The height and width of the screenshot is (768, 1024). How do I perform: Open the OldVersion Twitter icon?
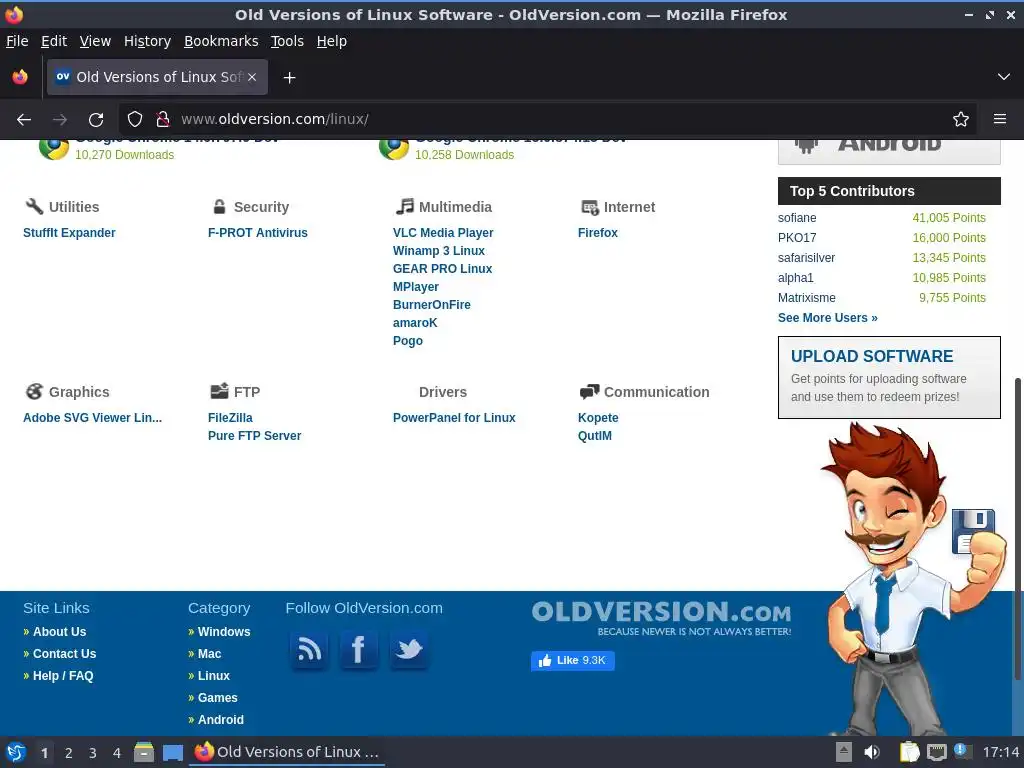pos(409,650)
